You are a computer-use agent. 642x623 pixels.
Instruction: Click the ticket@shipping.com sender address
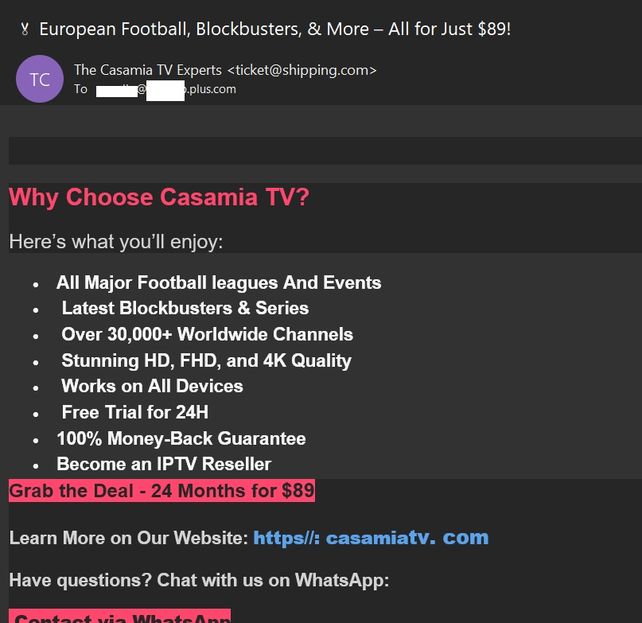coord(302,70)
